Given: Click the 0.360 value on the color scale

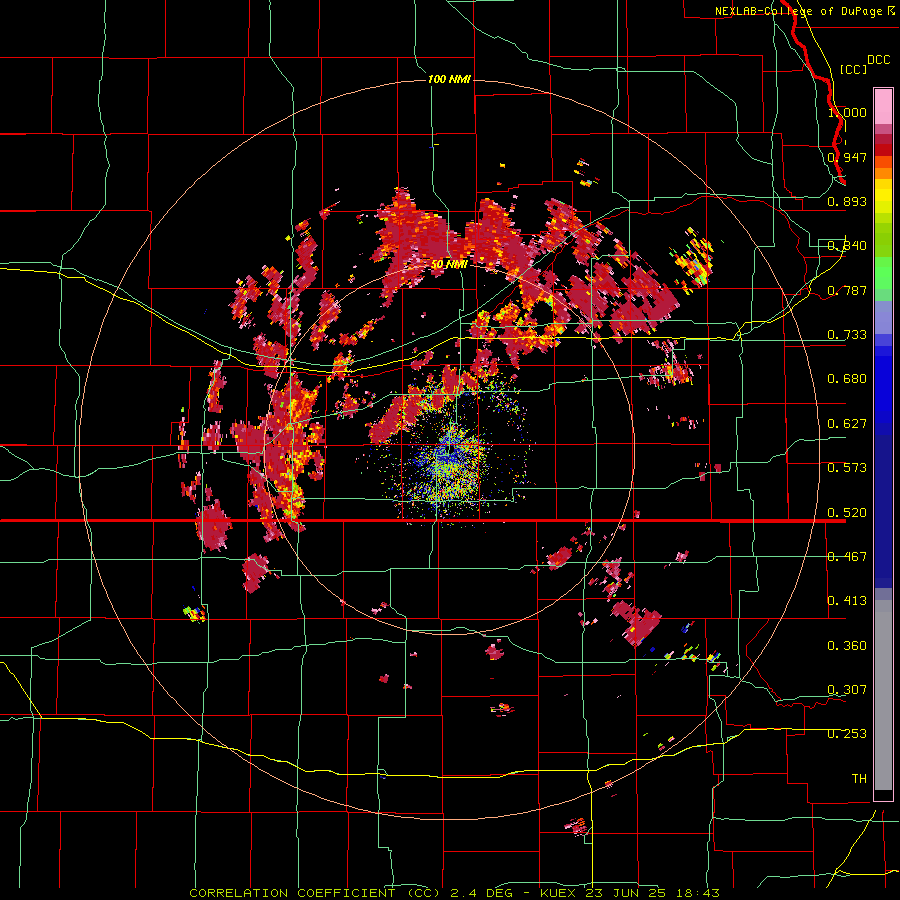Looking at the screenshot, I should [x=847, y=646].
